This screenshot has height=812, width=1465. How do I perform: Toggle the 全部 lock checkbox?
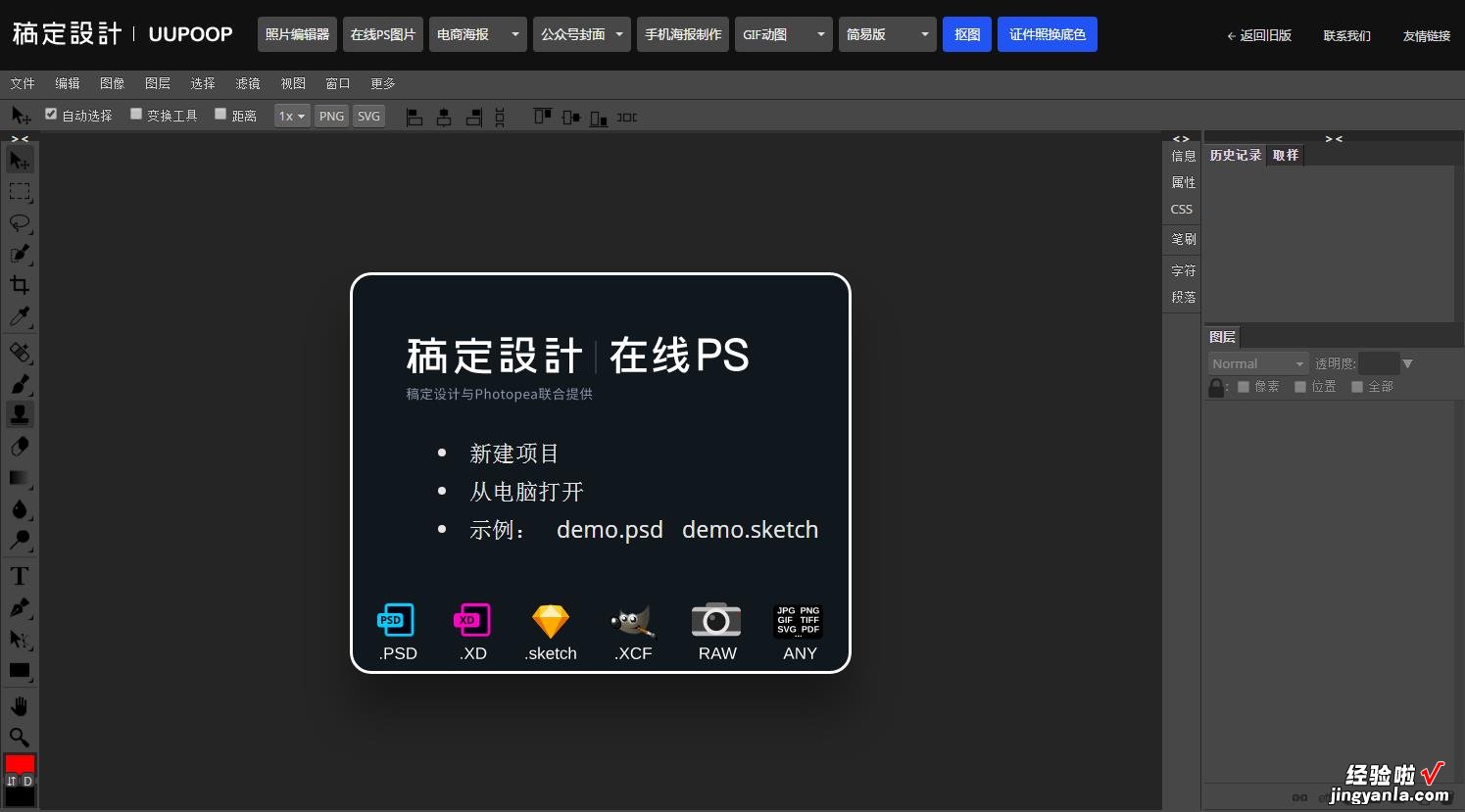[1357, 387]
